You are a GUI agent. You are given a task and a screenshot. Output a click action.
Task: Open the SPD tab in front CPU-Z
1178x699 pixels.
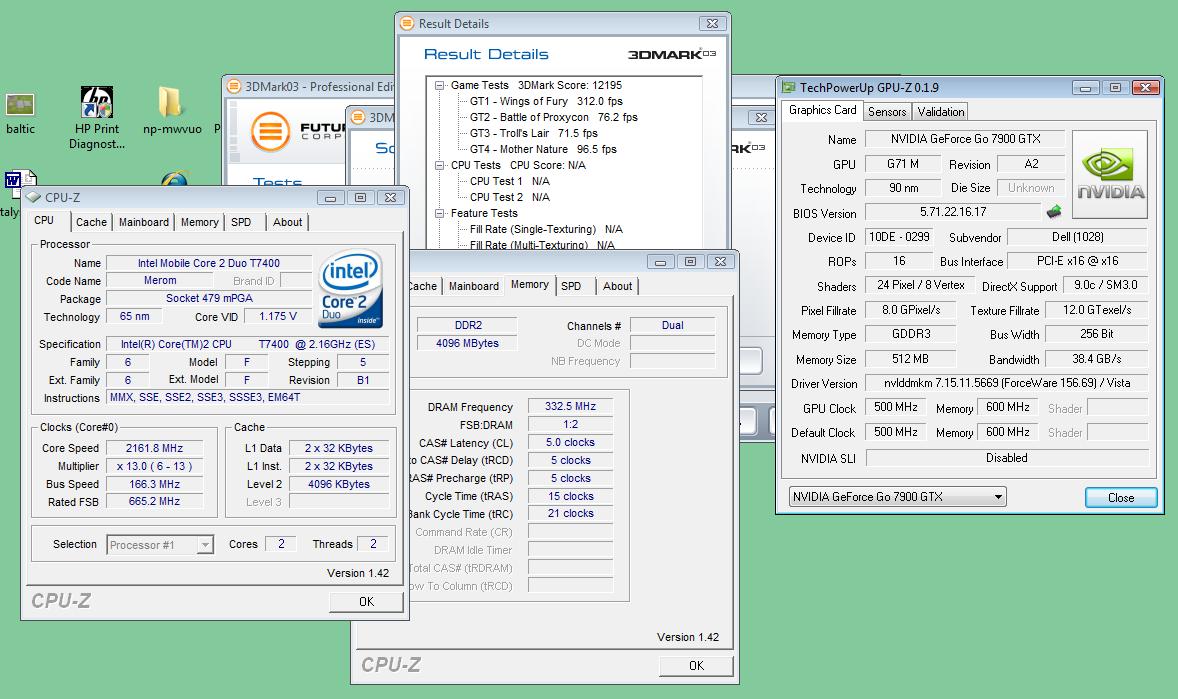(x=241, y=222)
